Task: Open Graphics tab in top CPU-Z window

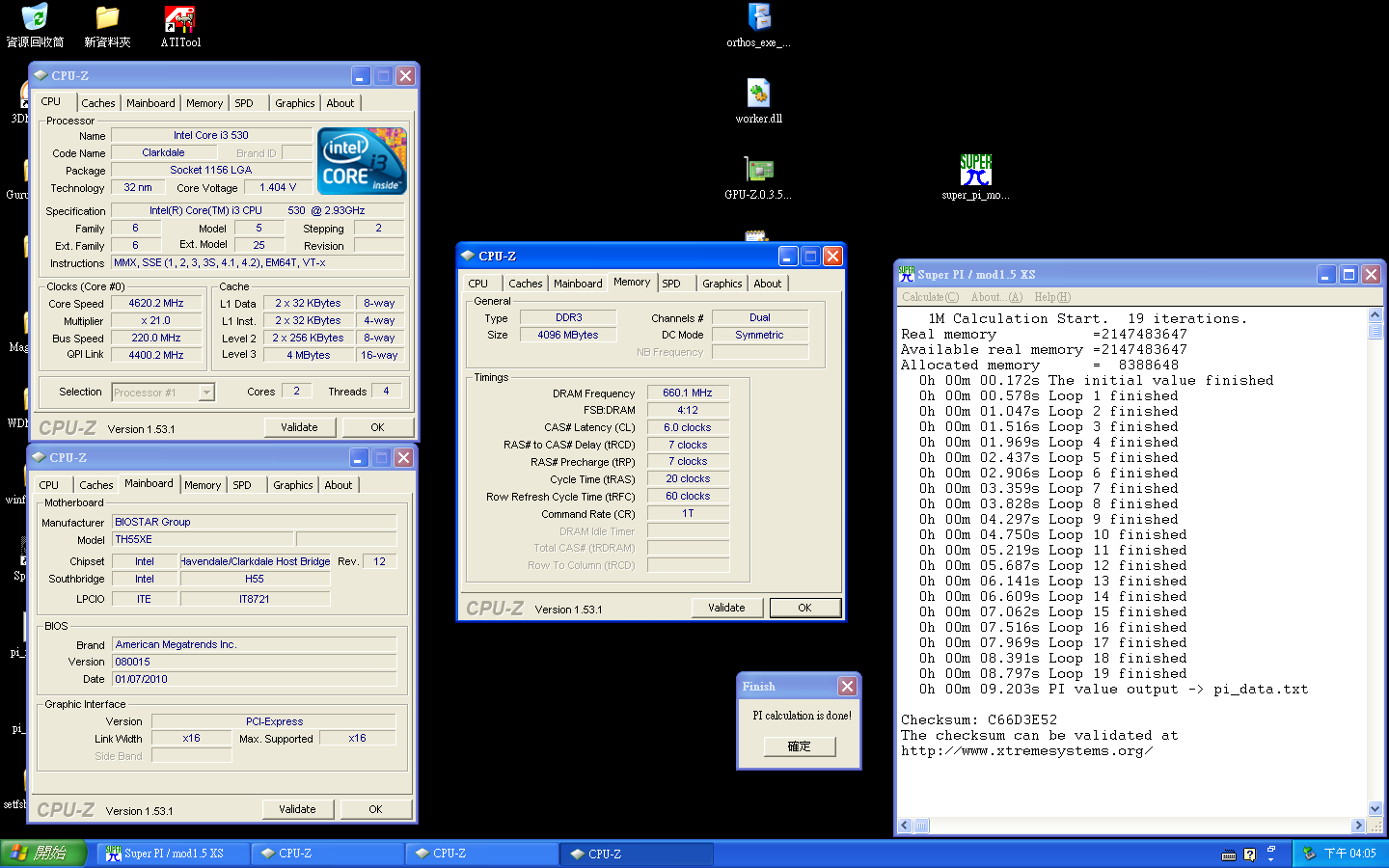Action: pos(294,103)
